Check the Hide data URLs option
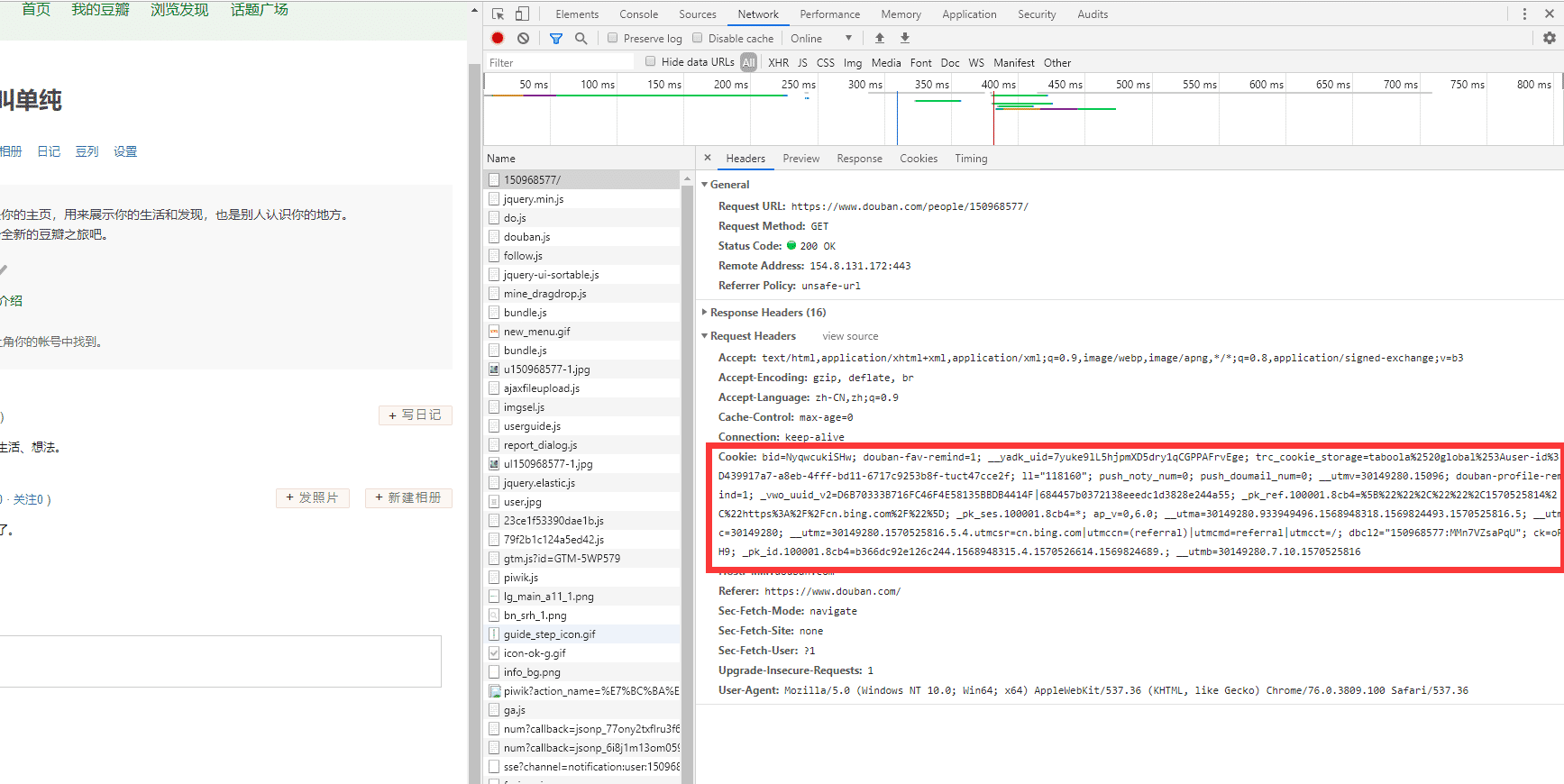 click(651, 61)
